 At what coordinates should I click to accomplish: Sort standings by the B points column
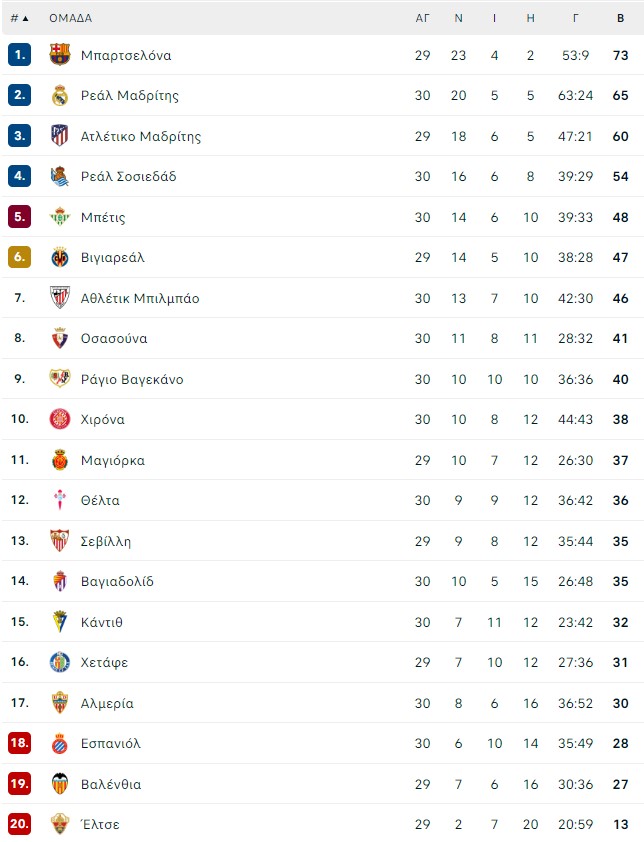tap(620, 18)
